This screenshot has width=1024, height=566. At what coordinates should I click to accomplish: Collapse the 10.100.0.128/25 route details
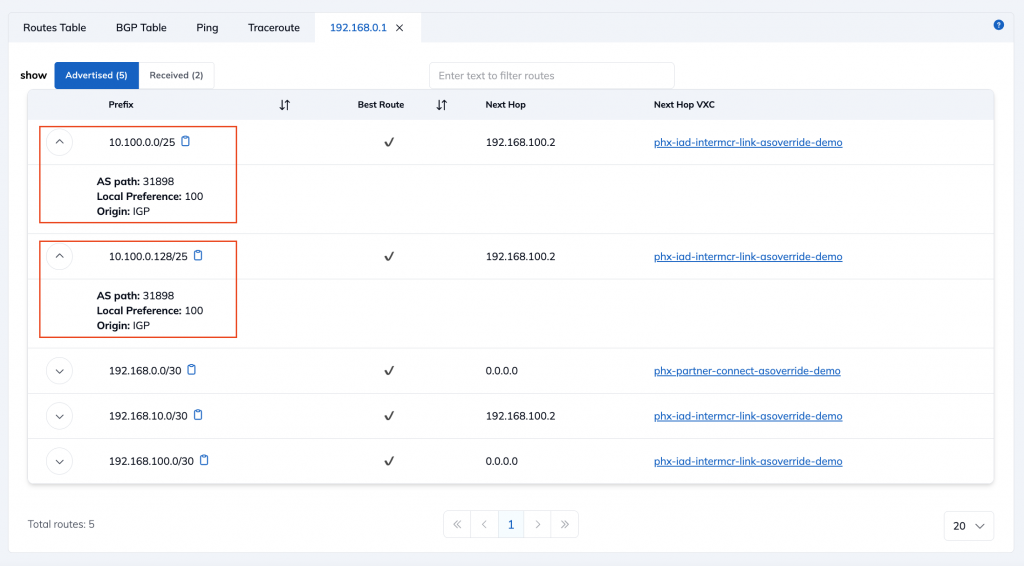(x=59, y=256)
